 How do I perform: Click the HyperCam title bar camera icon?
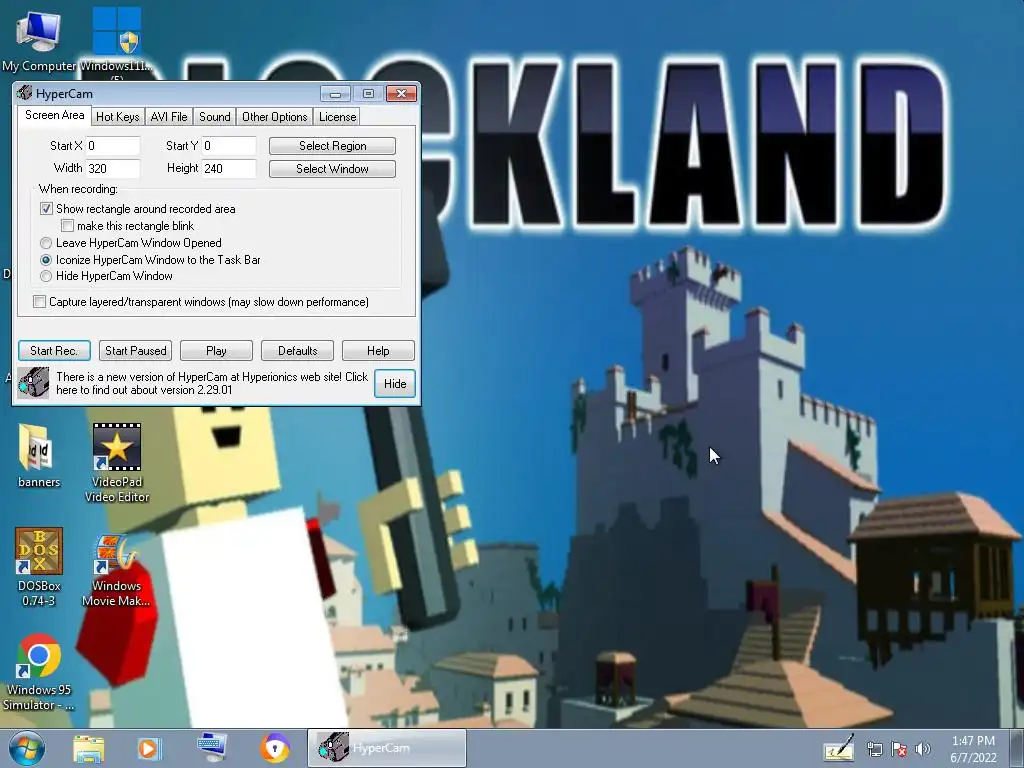click(x=24, y=93)
